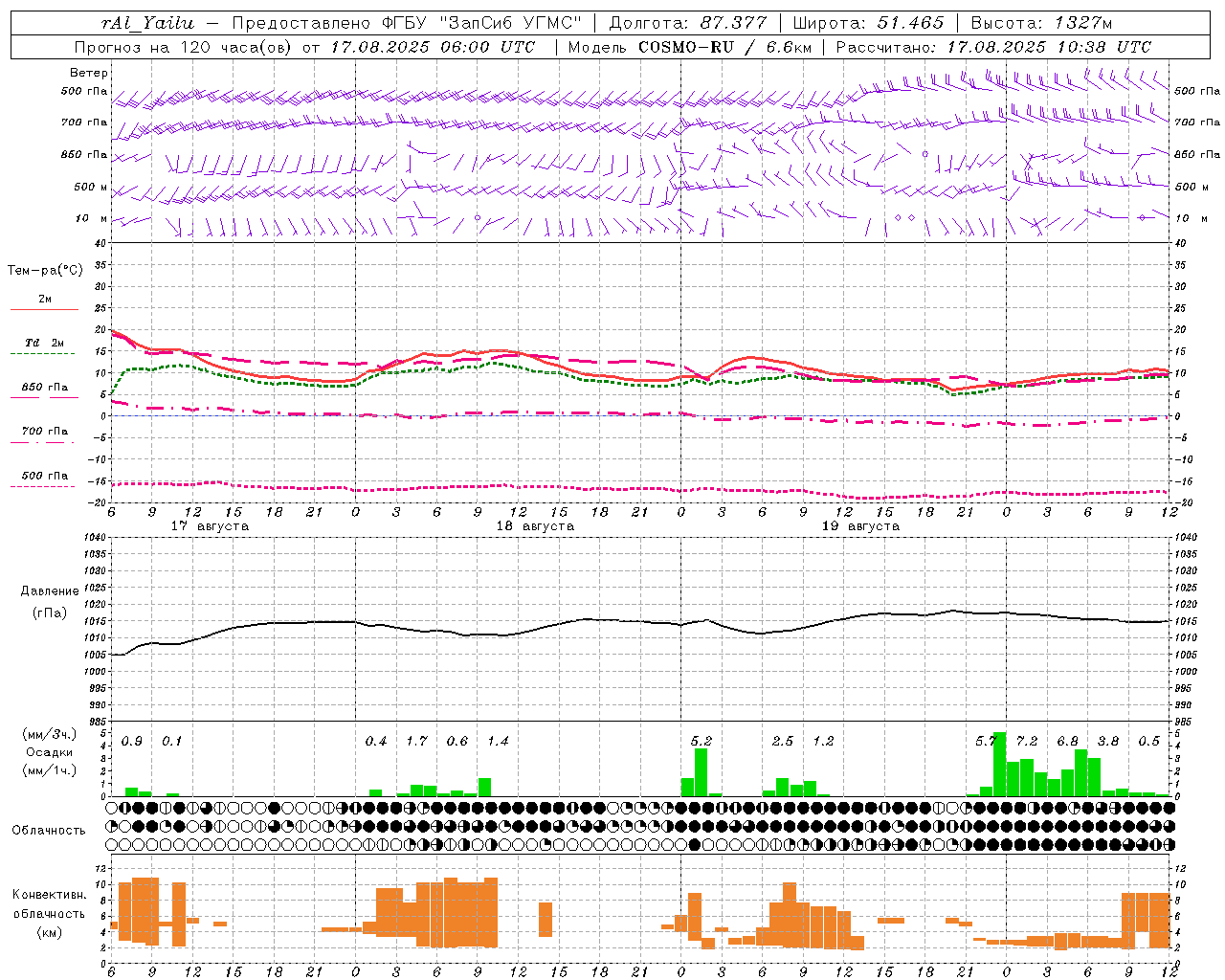Image resolution: width=1225 pixels, height=980 pixels.
Task: Click the "Облачность" cloudiness label
Action: click(49, 831)
